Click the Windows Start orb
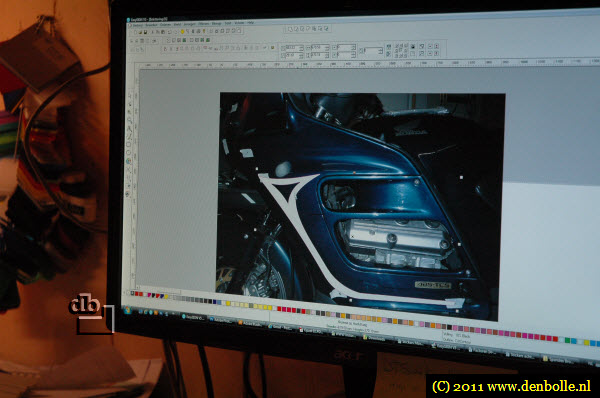 click(127, 310)
